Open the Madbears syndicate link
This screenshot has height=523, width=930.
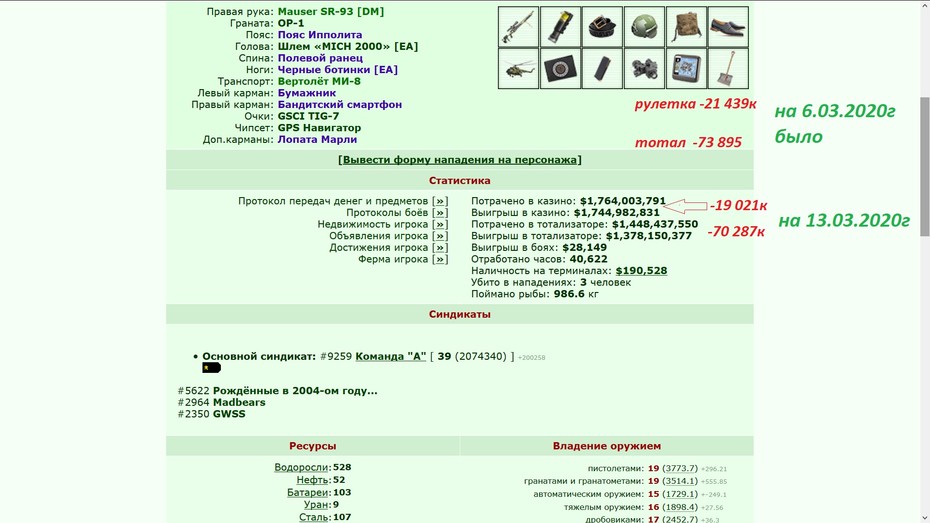tap(239, 402)
